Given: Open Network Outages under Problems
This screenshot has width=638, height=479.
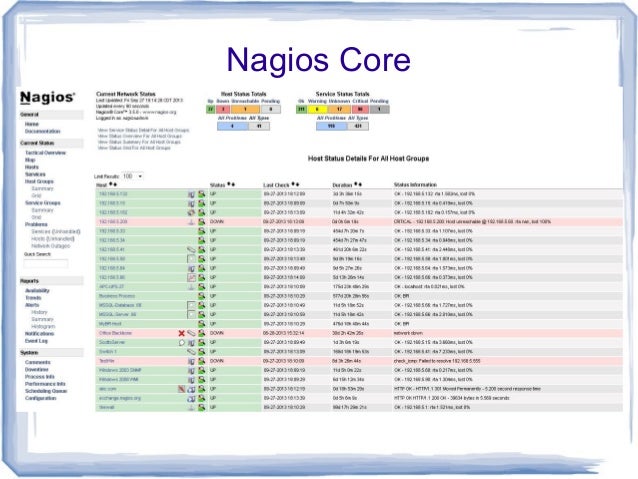Looking at the screenshot, I should [x=51, y=246].
